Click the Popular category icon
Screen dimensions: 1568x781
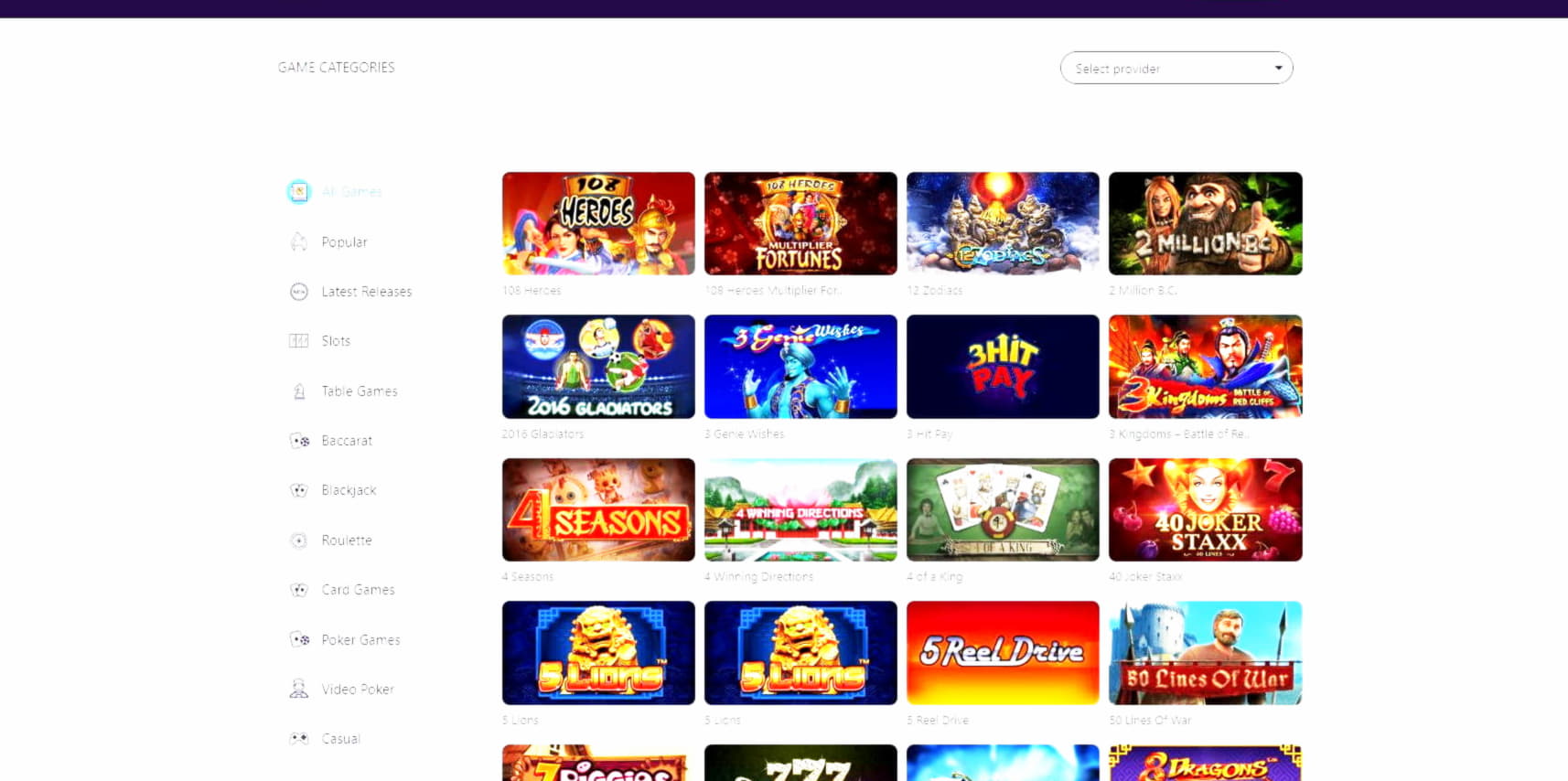[298, 241]
